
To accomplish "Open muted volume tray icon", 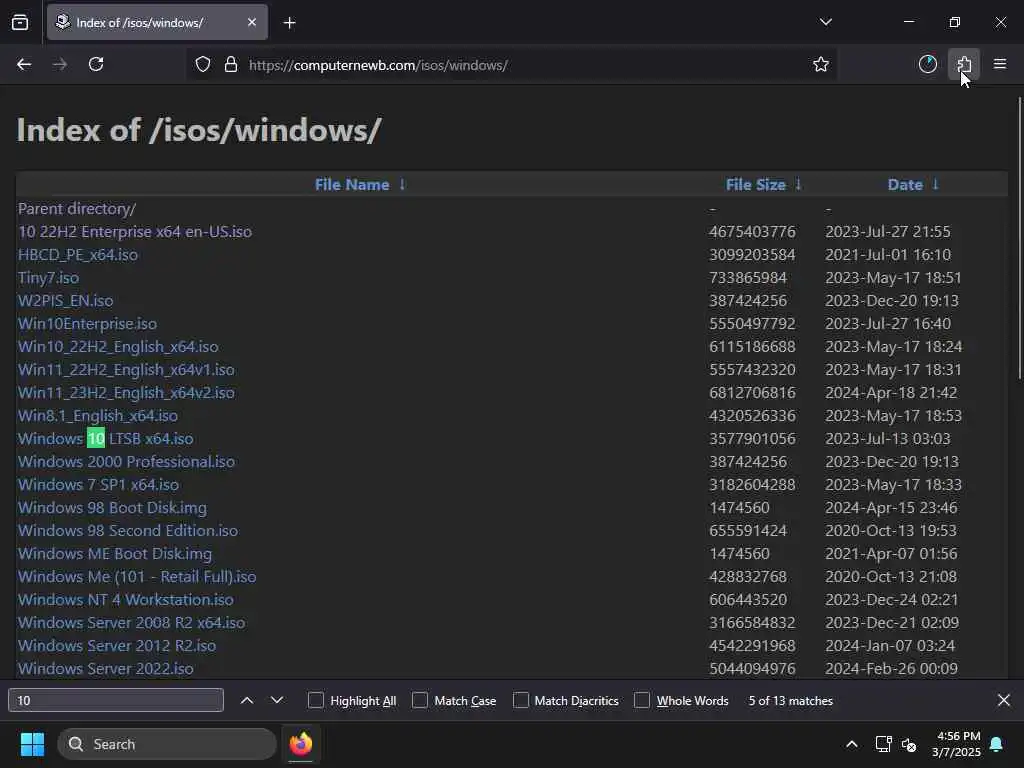I will pyautogui.click(x=909, y=744).
